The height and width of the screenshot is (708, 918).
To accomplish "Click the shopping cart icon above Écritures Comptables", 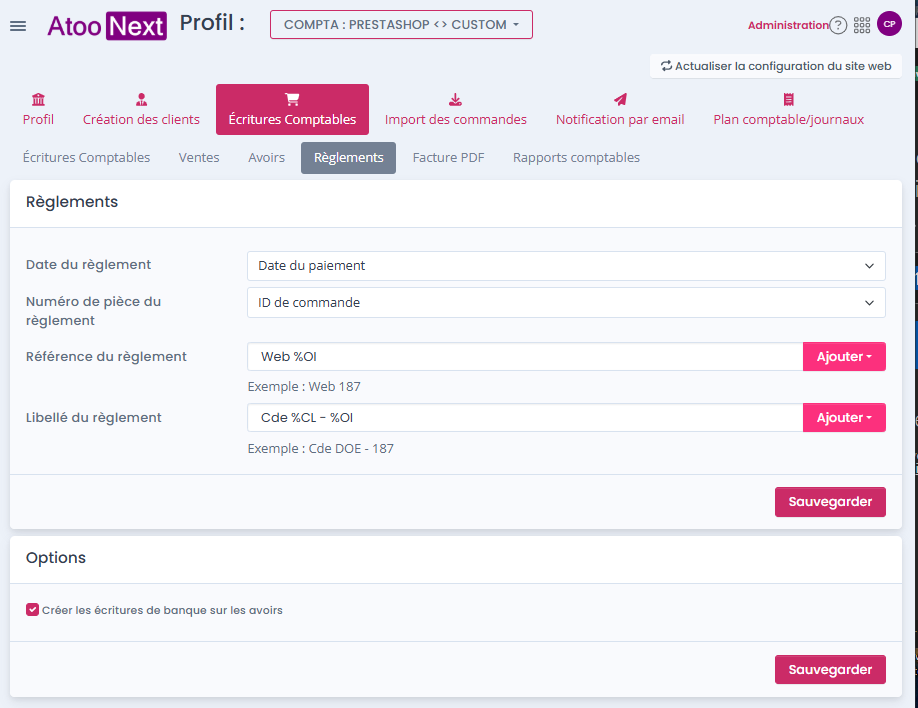I will coord(292,99).
